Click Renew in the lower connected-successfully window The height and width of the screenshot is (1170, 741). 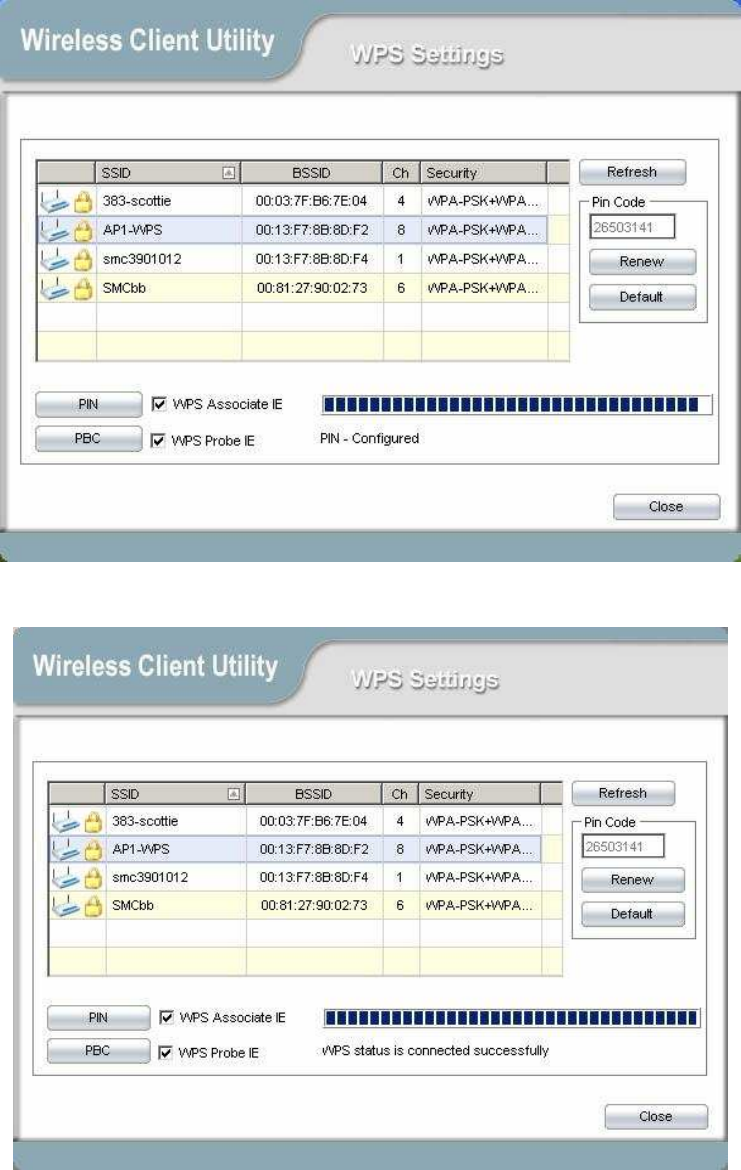pos(632,880)
